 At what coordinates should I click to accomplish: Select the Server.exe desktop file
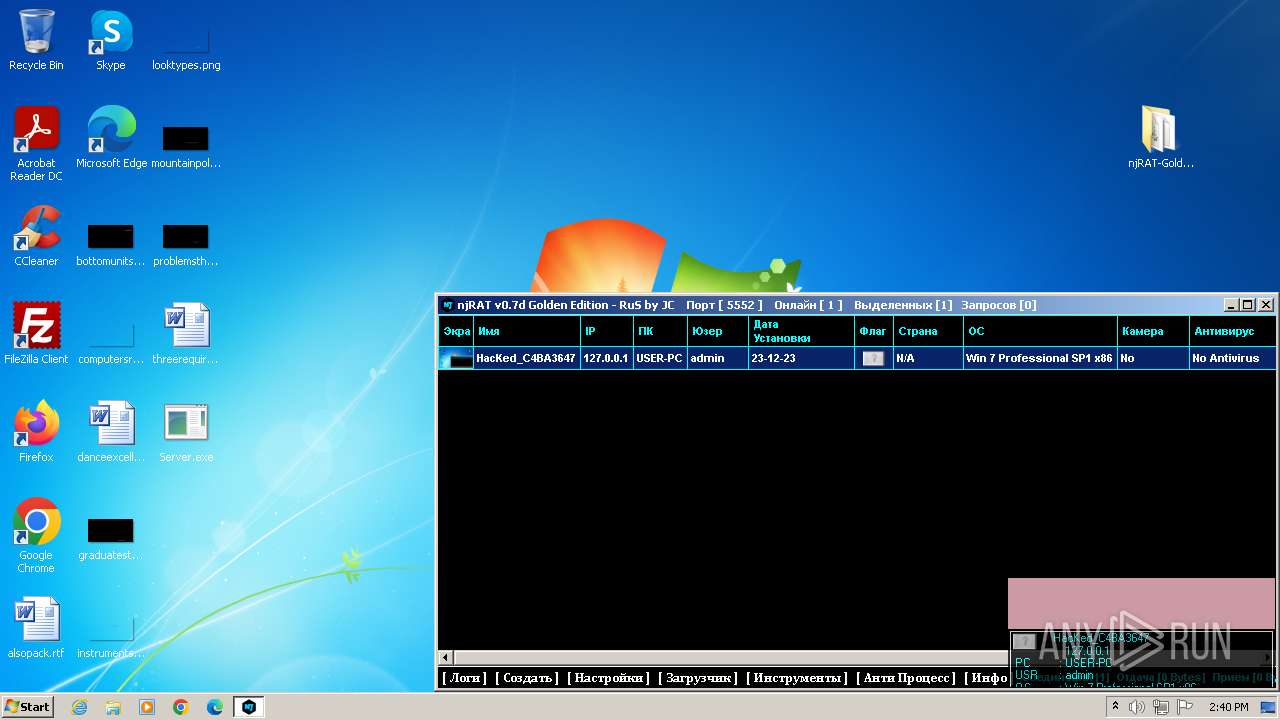(186, 432)
